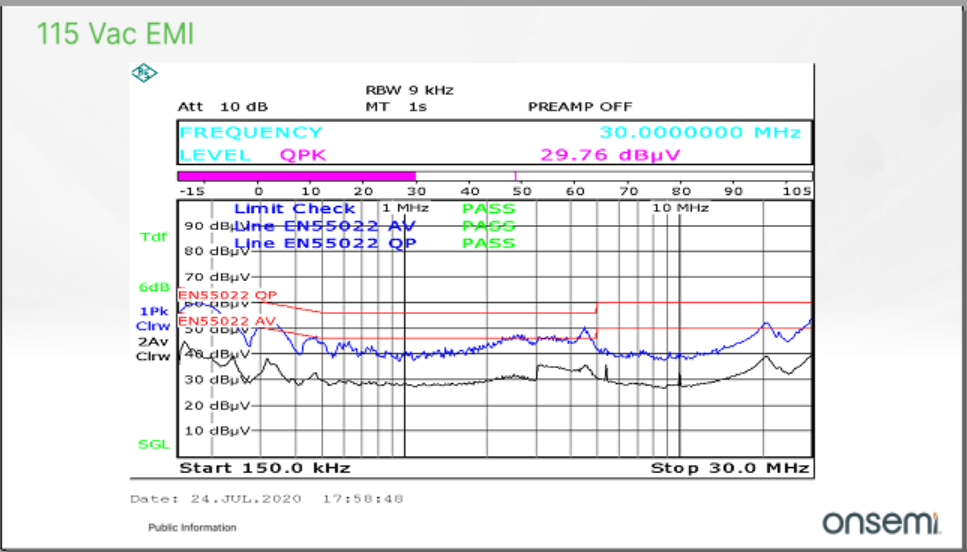The height and width of the screenshot is (552, 967).
Task: Click the onsemi logo
Action: [880, 521]
